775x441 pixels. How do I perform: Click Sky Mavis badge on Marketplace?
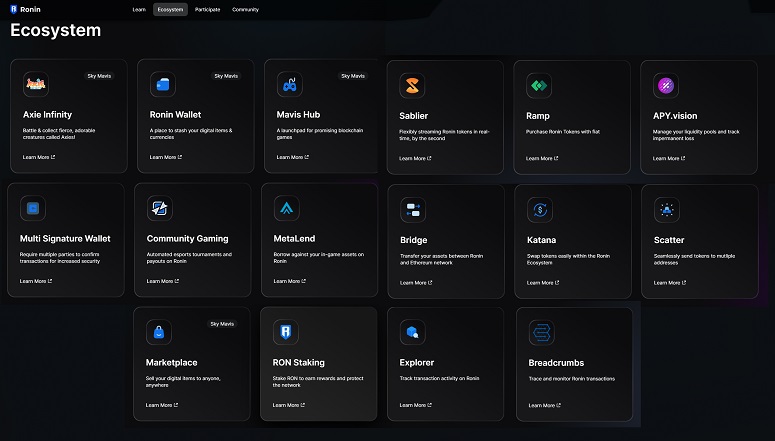(x=222, y=324)
